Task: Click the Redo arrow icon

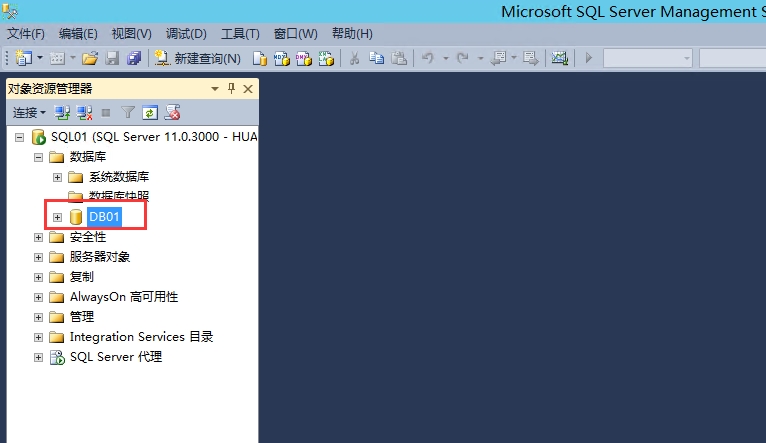Action: click(463, 58)
